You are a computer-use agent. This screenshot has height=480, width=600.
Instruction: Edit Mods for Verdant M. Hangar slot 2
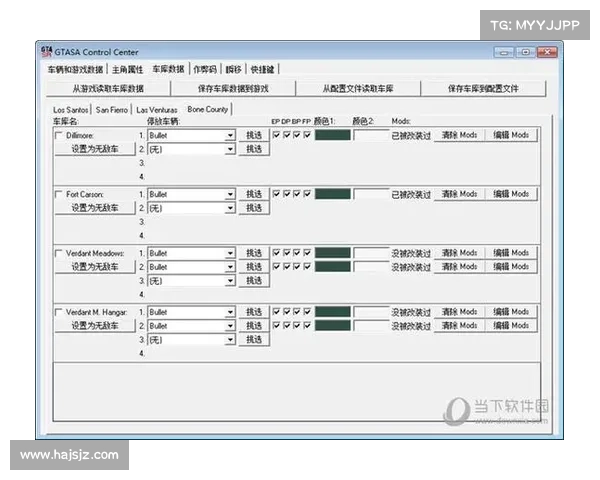pyautogui.click(x=511, y=326)
